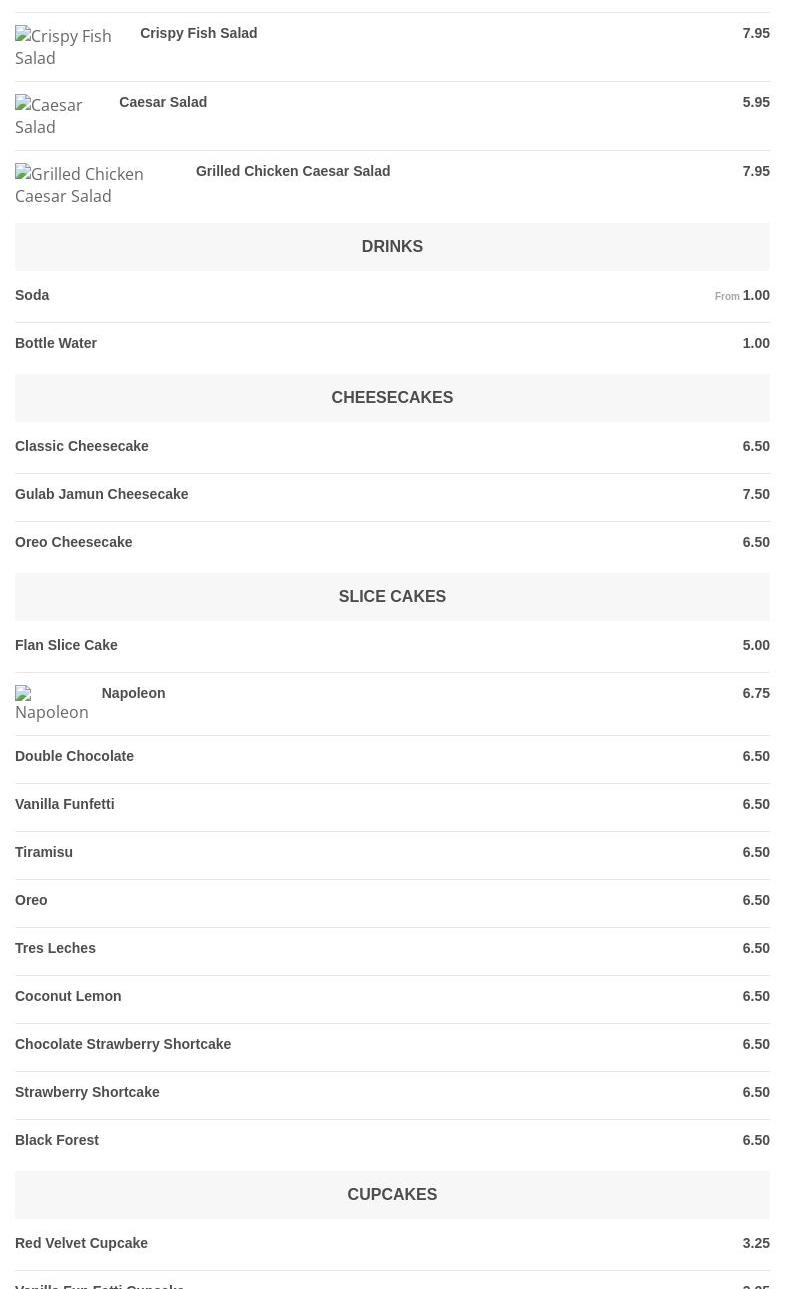The height and width of the screenshot is (1289, 785).
Task: Open the Red Velvet Cupcake item
Action: (81, 1243)
